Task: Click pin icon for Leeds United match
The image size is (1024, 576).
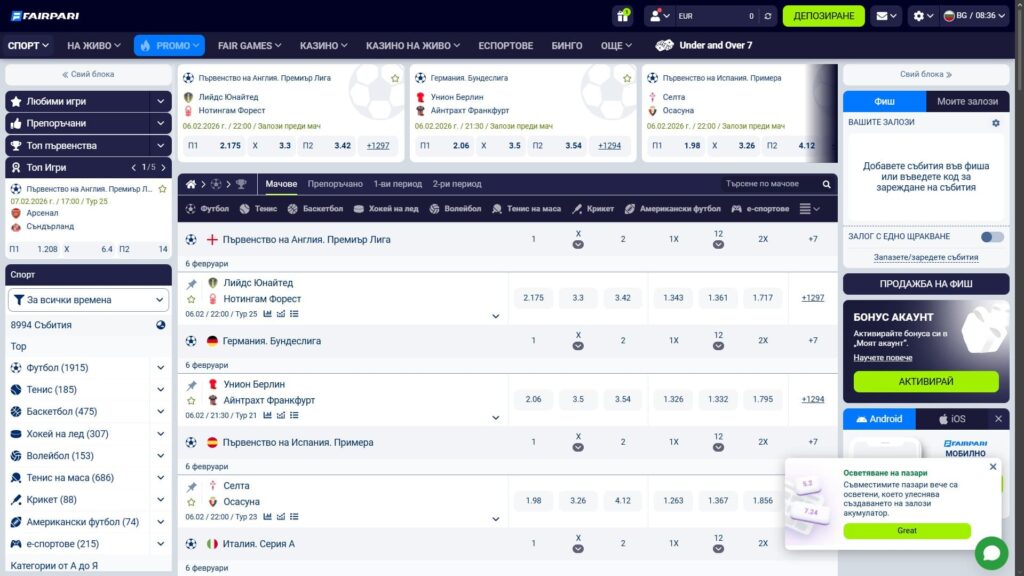Action: pos(192,284)
